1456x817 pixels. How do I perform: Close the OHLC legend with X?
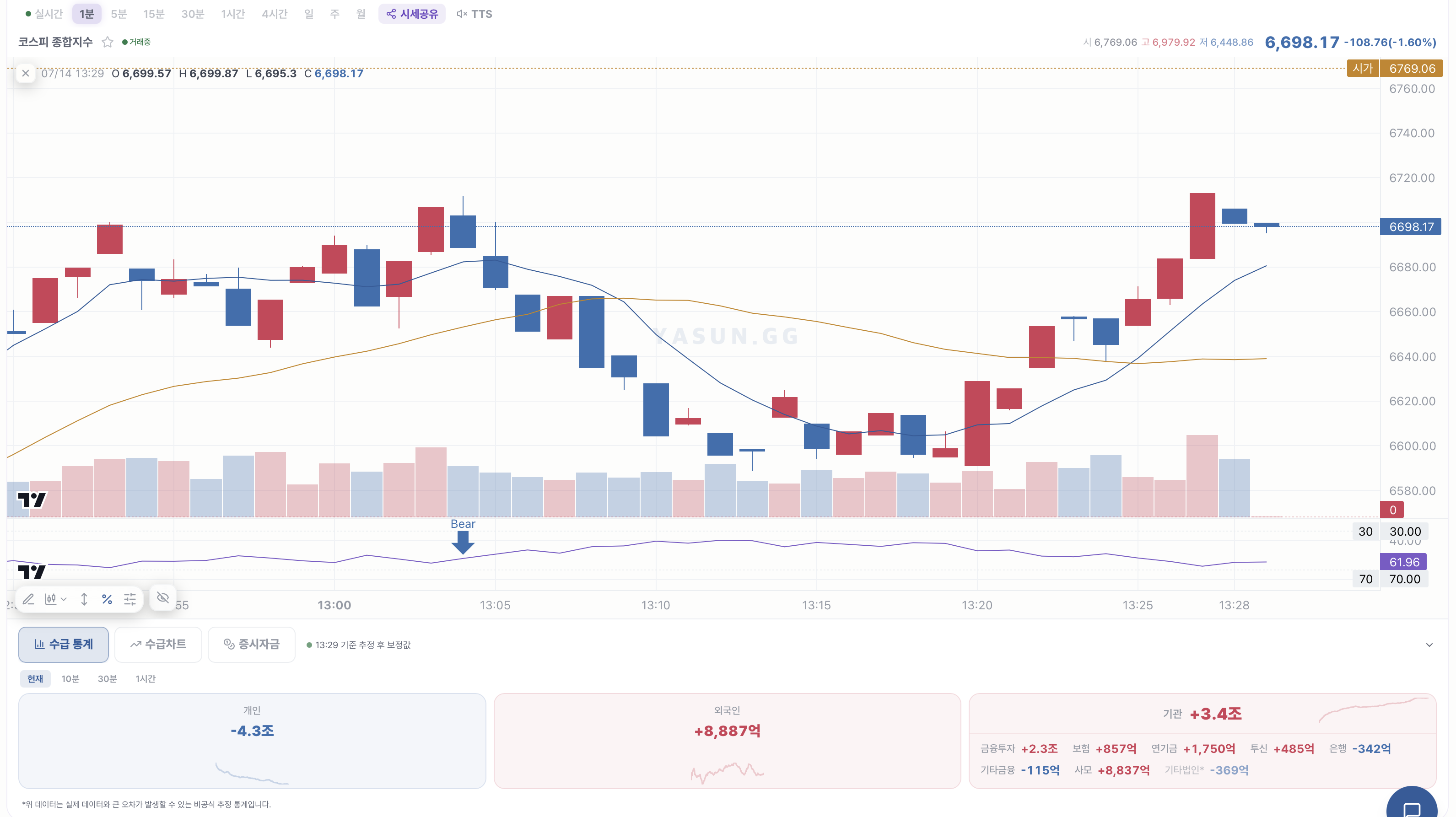click(x=26, y=73)
